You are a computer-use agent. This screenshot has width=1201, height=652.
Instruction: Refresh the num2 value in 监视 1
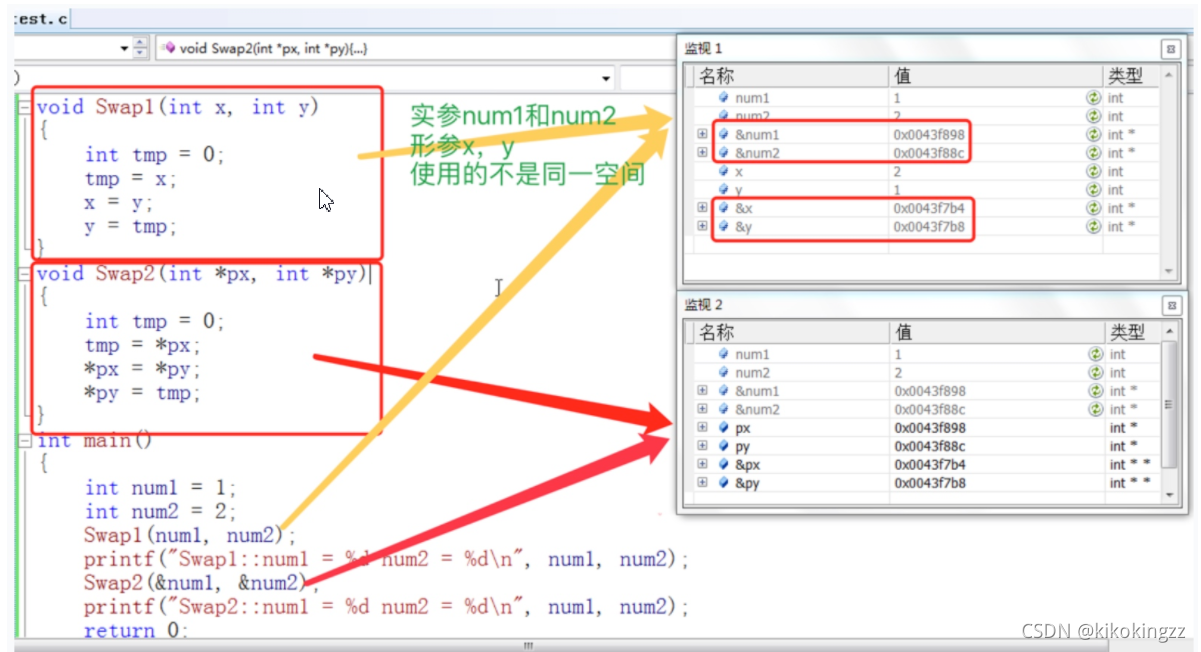point(1094,116)
